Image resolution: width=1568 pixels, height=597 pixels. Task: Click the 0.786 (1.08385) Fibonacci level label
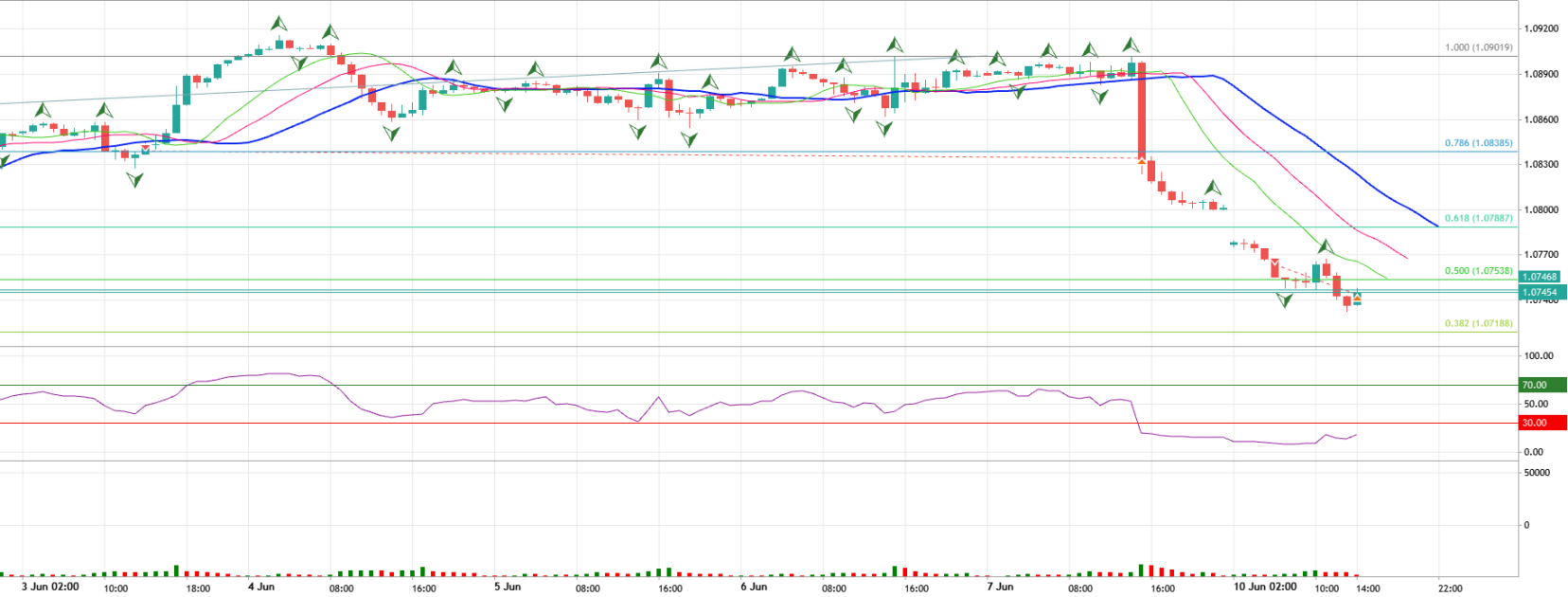(x=1478, y=143)
